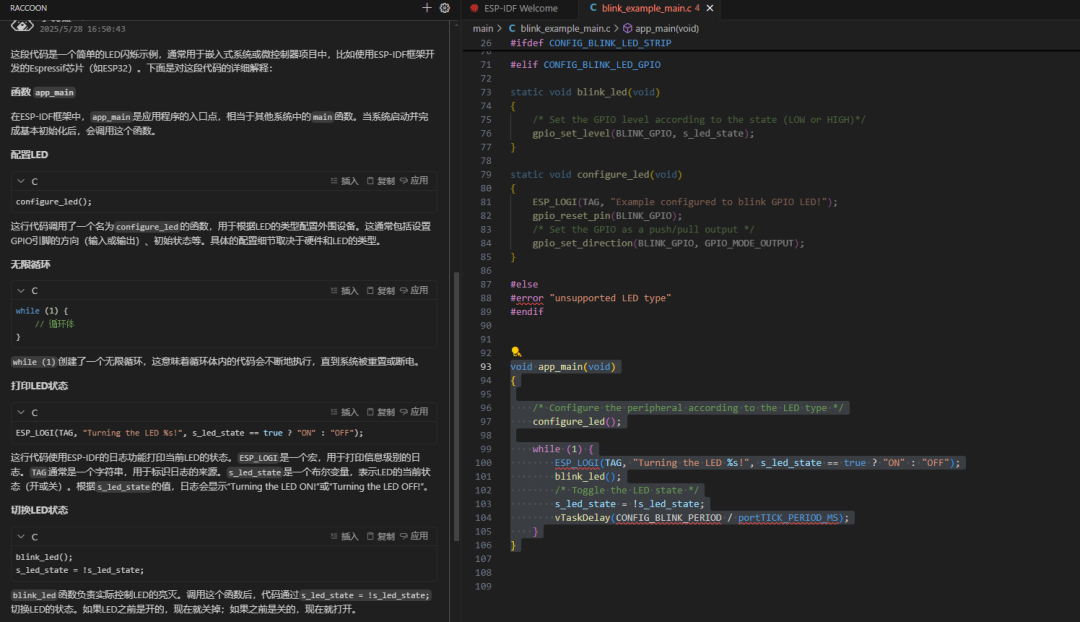Click the lightbulb code action icon
This screenshot has height=622, width=1080.
516,352
